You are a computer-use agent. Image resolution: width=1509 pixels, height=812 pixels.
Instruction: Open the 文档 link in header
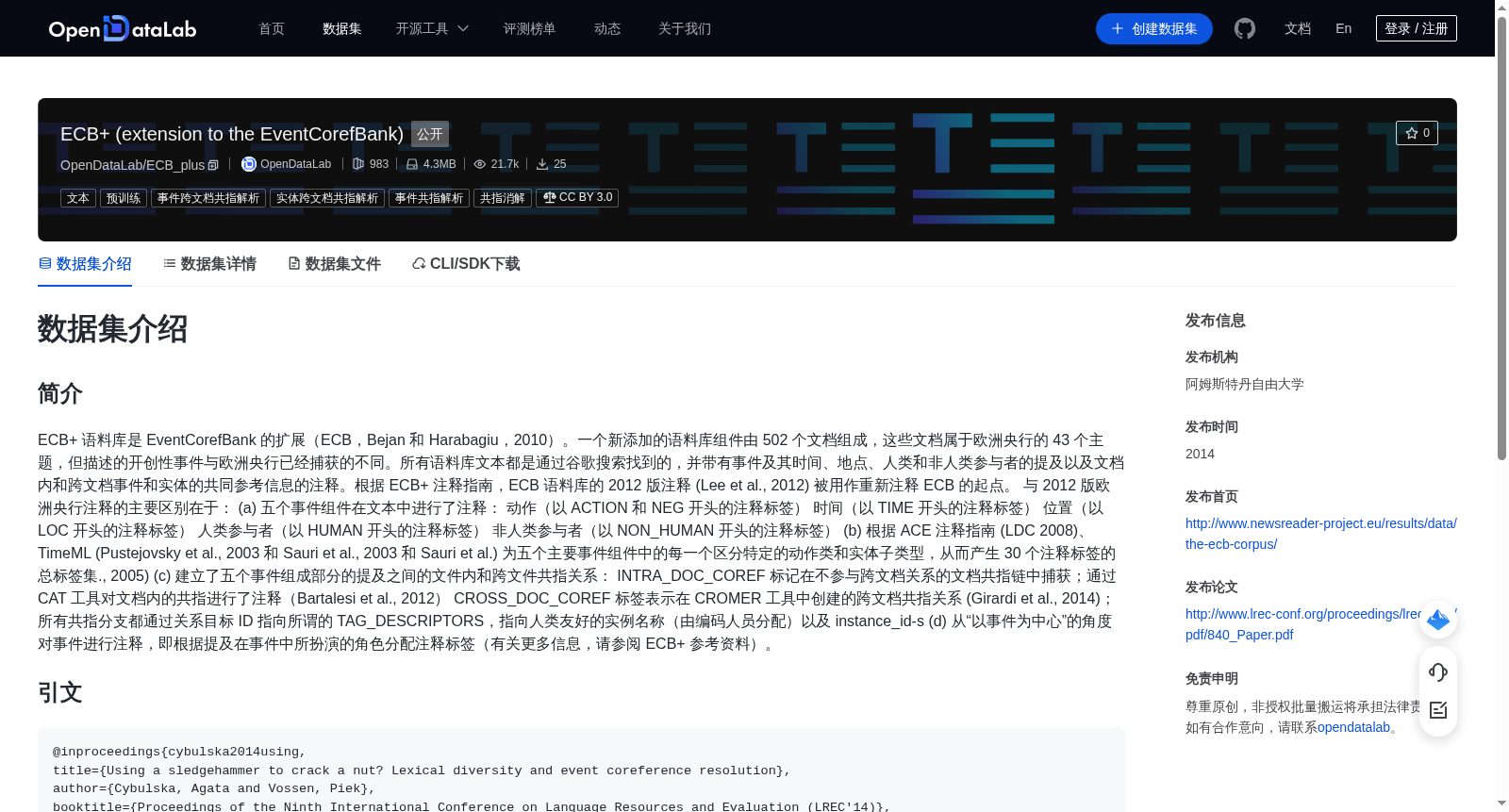1298,28
